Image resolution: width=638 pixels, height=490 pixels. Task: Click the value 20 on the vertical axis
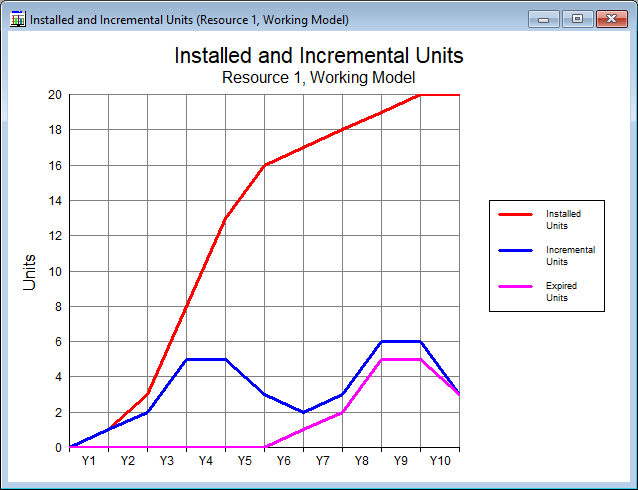coord(55,95)
